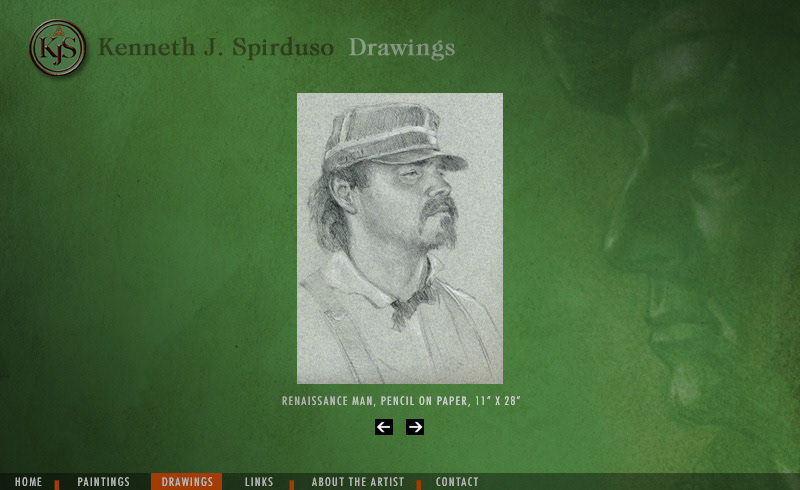Viewport: 800px width, 490px height.
Task: Open the Contact page
Action: (x=457, y=482)
